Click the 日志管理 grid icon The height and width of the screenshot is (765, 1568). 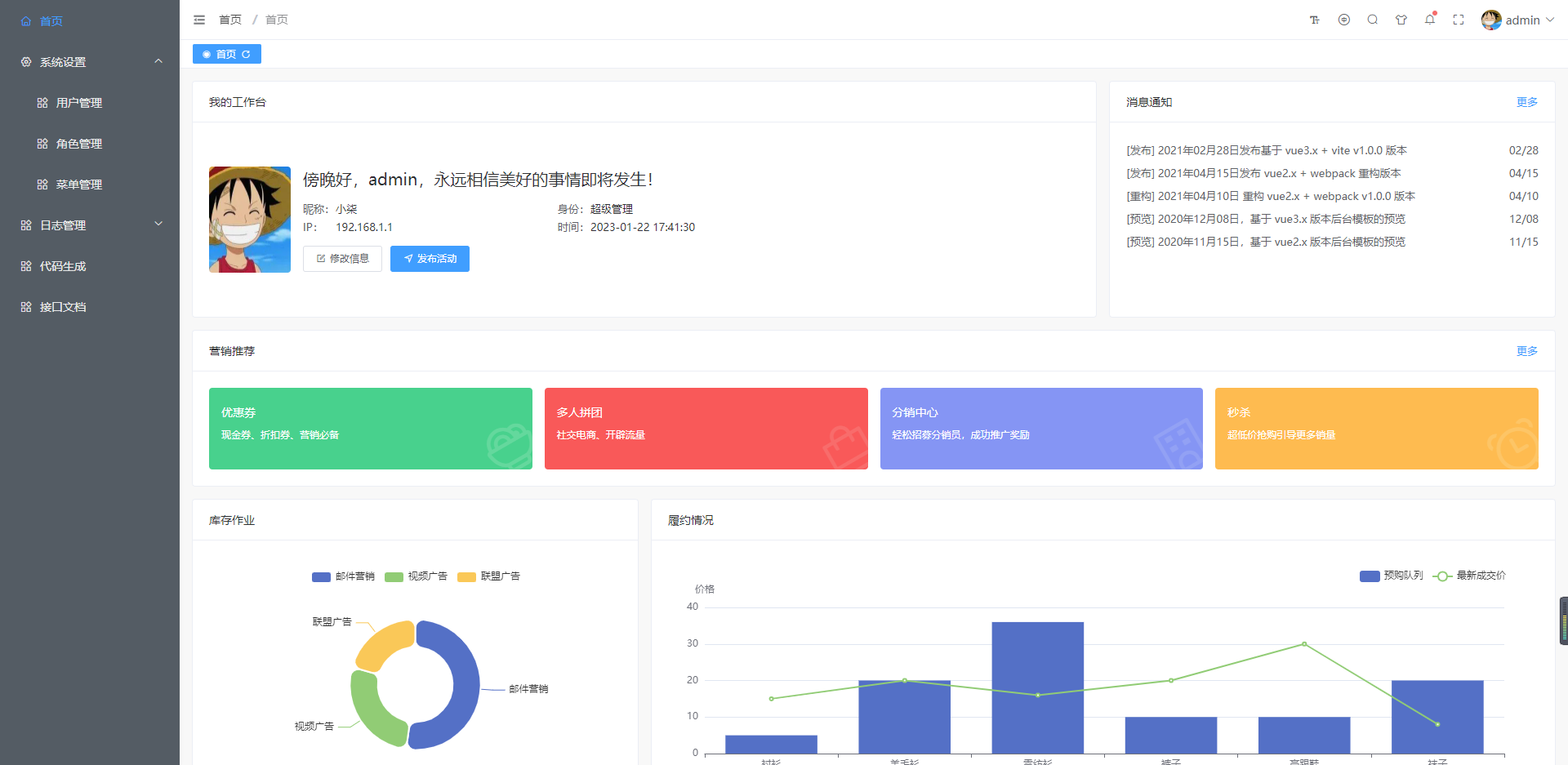coord(26,225)
